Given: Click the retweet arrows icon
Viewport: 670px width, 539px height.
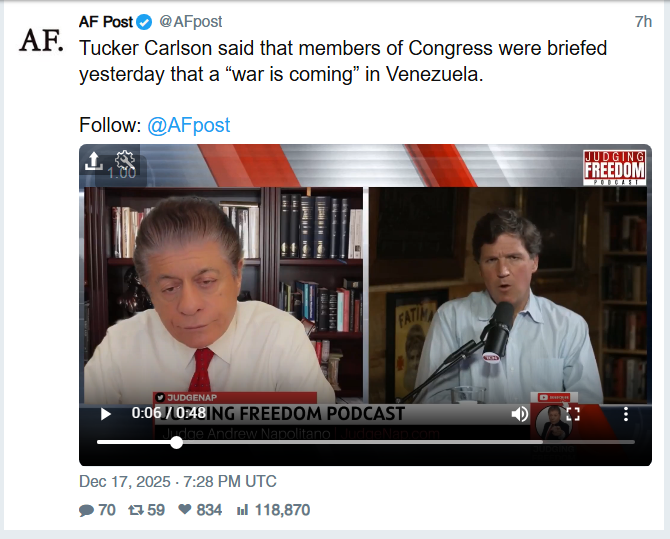Looking at the screenshot, I should tap(136, 510).
